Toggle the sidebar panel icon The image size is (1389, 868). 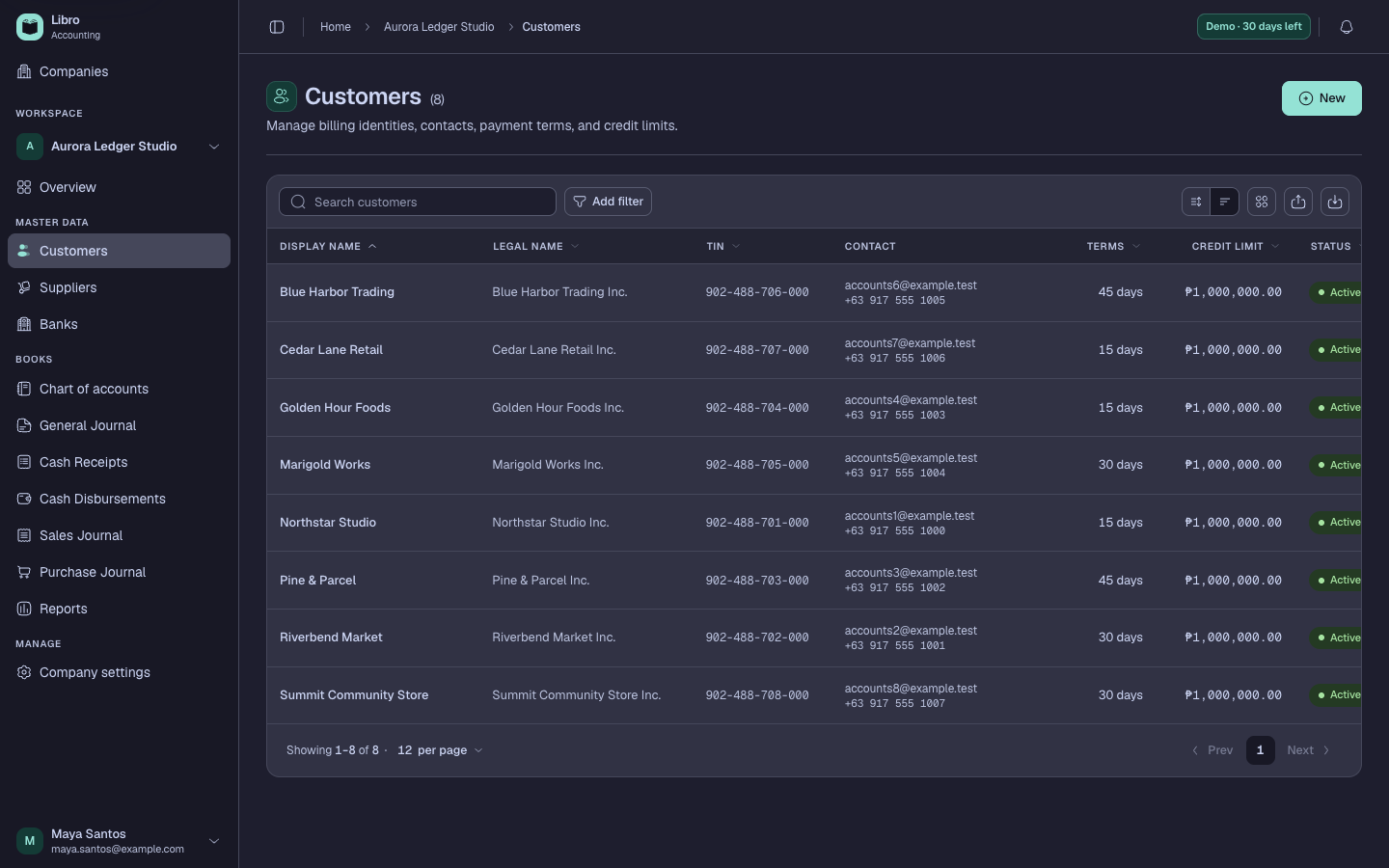click(277, 27)
